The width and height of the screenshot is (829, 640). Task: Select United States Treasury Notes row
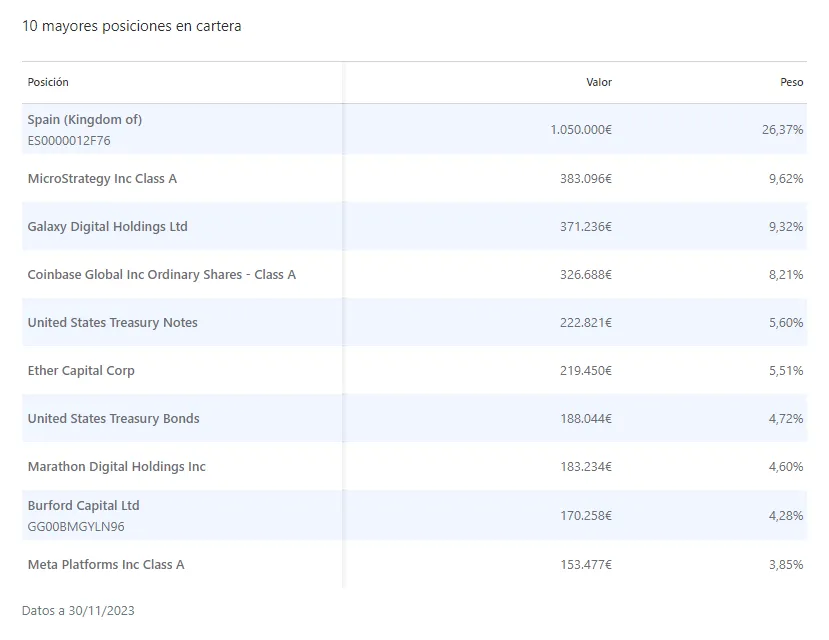click(112, 323)
